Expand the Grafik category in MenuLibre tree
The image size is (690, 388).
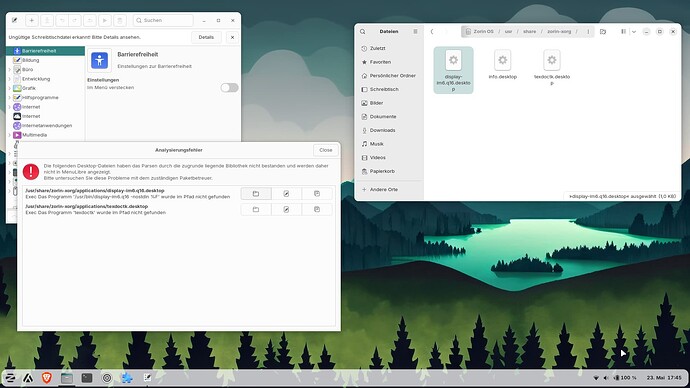10,88
